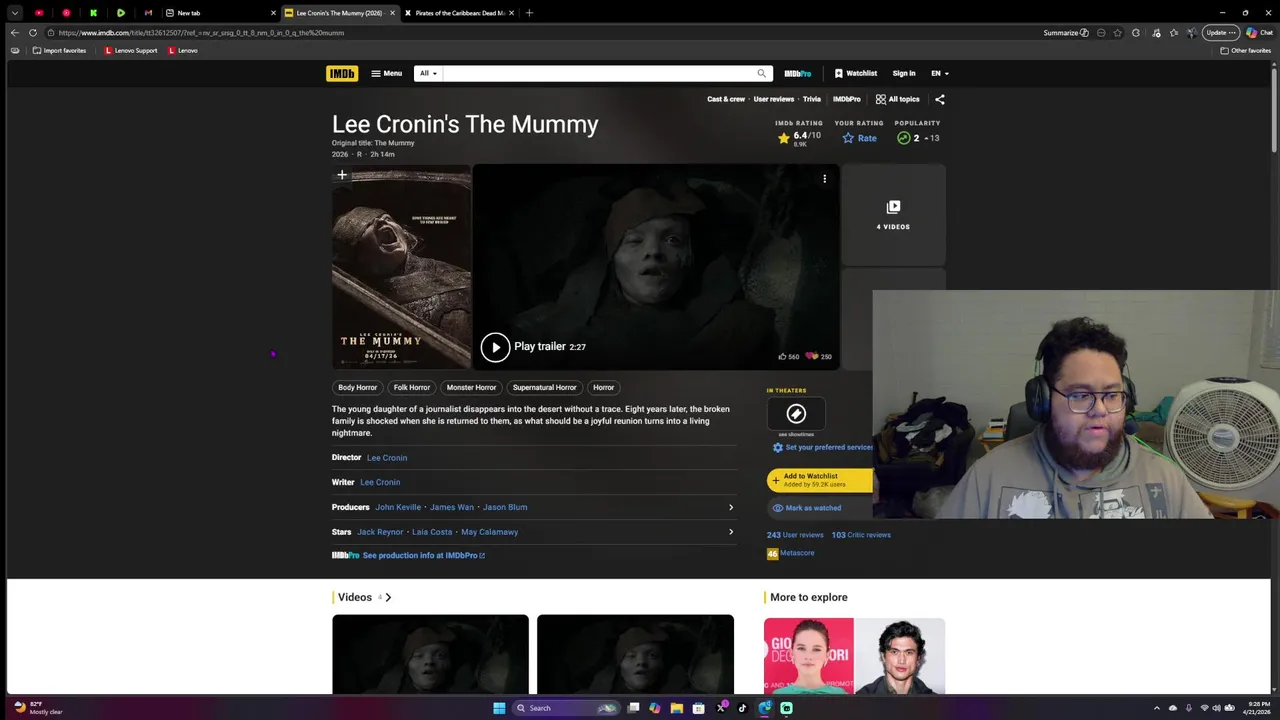
Task: Submit search with the magnifier icon
Action: tap(762, 73)
